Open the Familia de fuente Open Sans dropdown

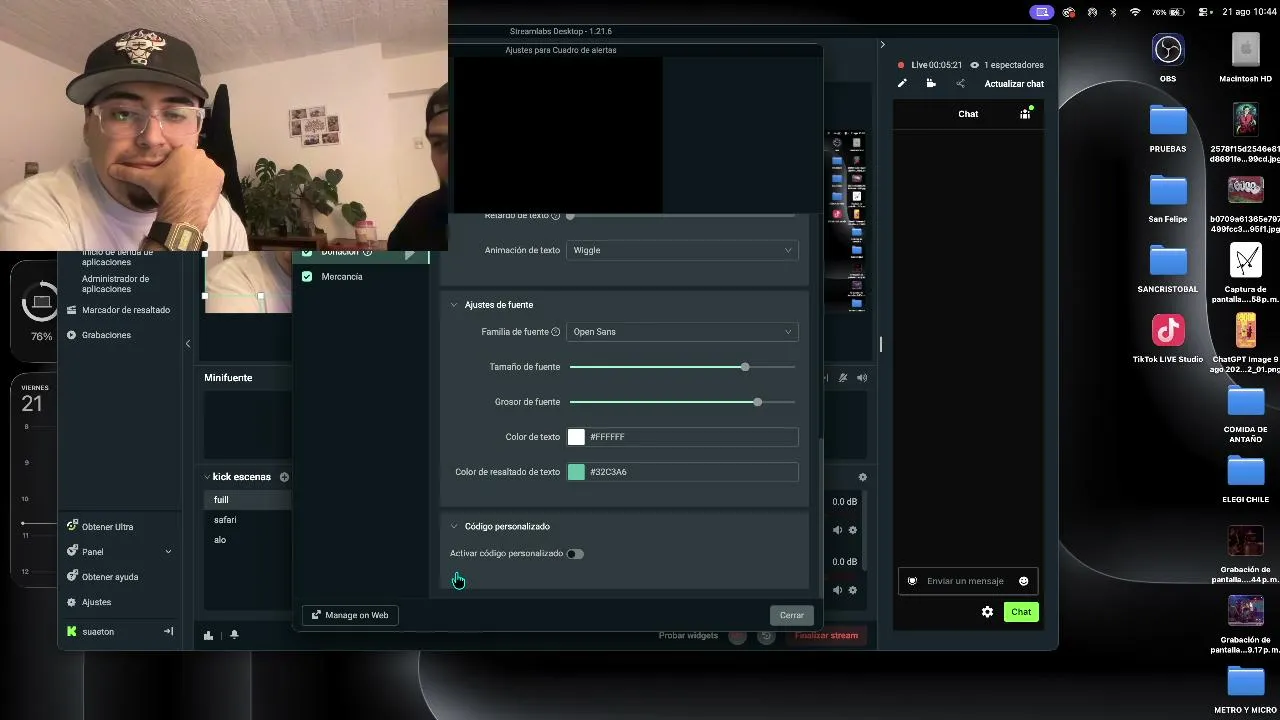pyautogui.click(x=682, y=332)
